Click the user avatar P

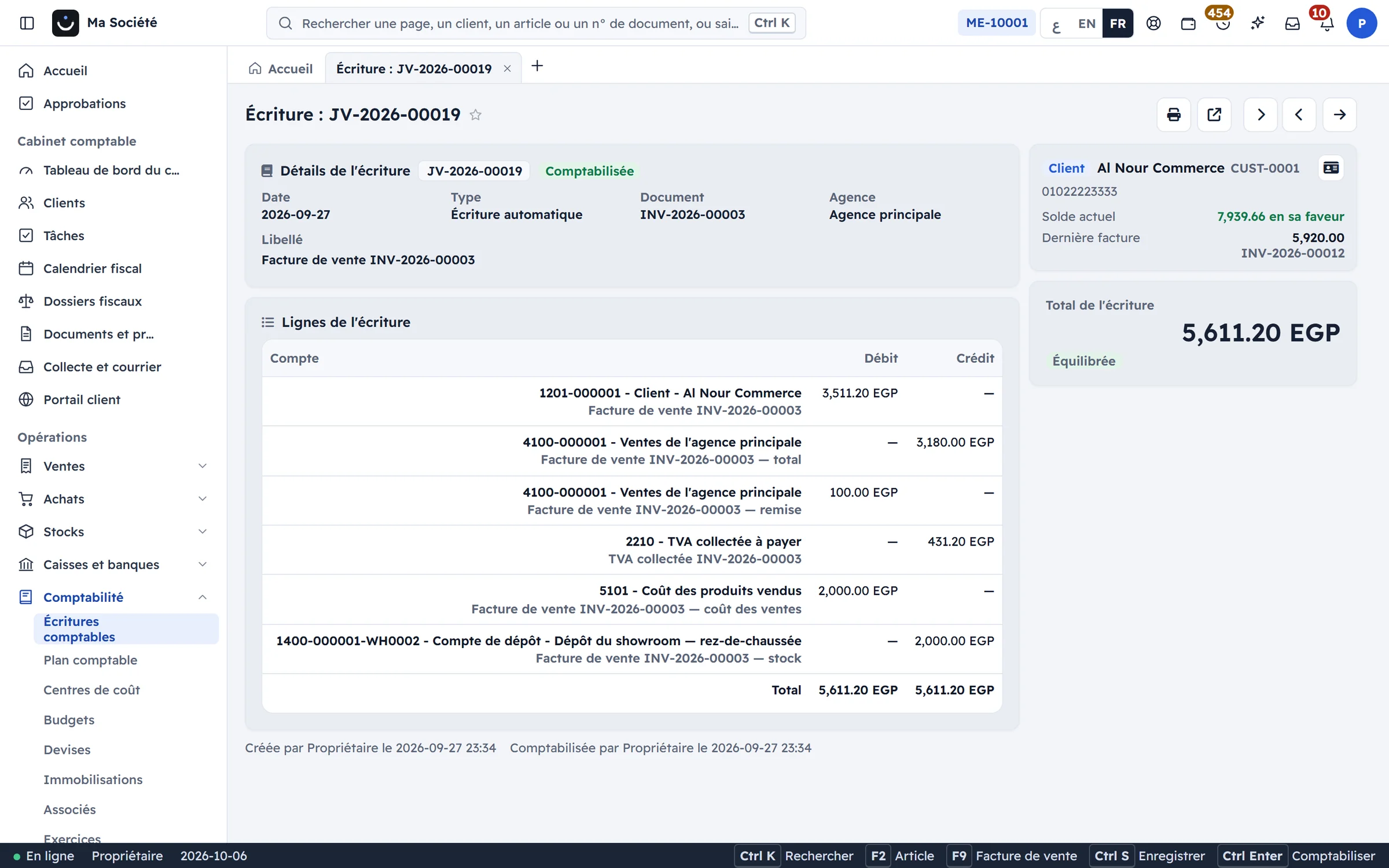[1361, 23]
